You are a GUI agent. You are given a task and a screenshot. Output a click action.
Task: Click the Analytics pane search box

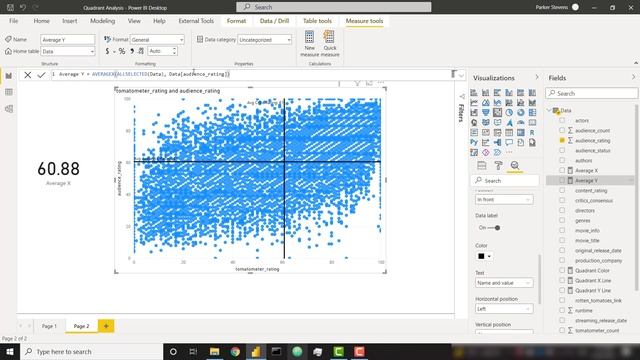coord(505,180)
